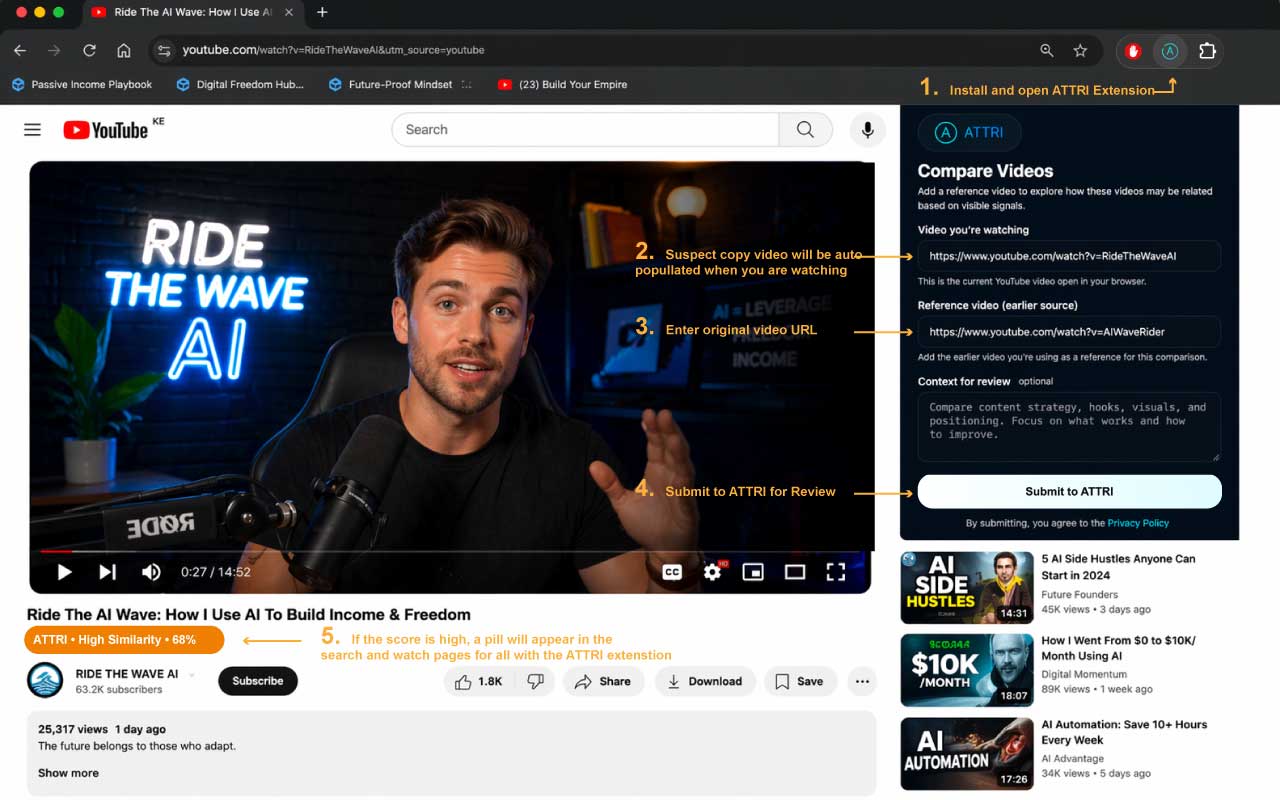The height and width of the screenshot is (800, 1280).
Task: Open the Passive Income Playbook bookmark
Action: (81, 85)
